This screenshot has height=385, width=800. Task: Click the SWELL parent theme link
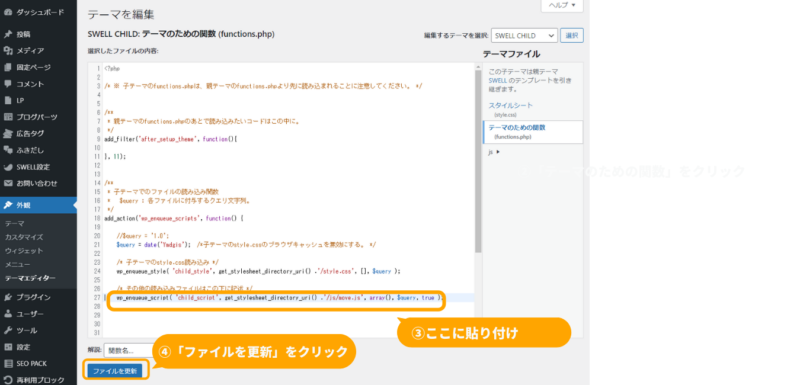[x=497, y=81]
